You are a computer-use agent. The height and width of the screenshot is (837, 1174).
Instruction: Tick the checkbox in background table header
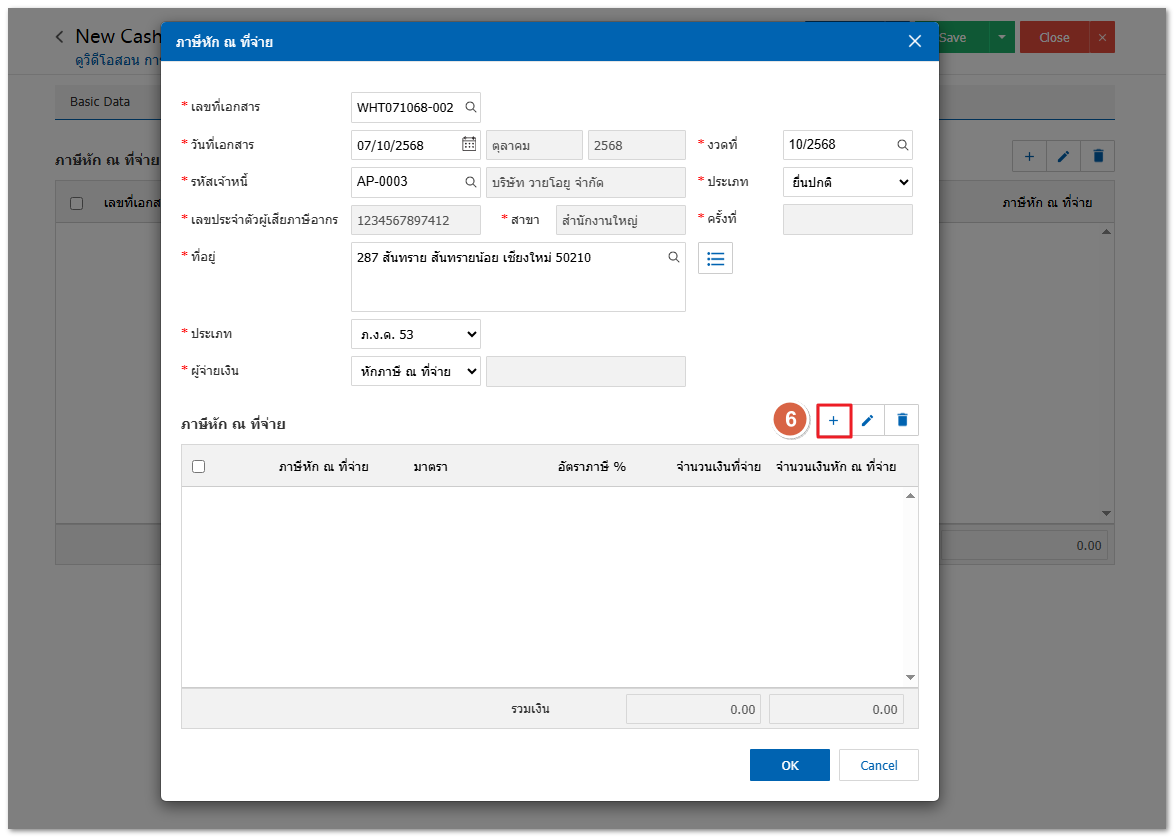(x=77, y=203)
